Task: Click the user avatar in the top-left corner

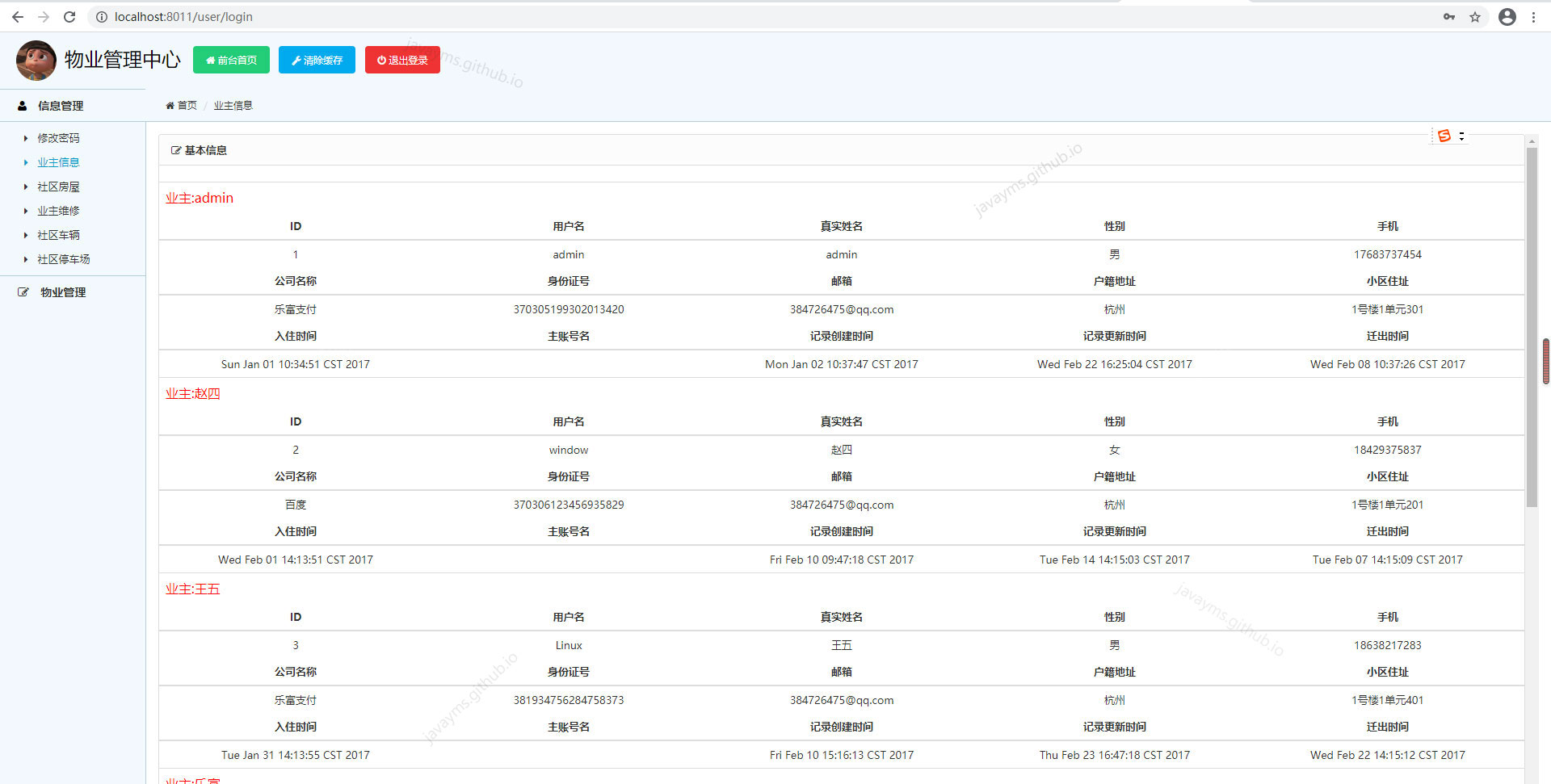Action: coord(36,60)
